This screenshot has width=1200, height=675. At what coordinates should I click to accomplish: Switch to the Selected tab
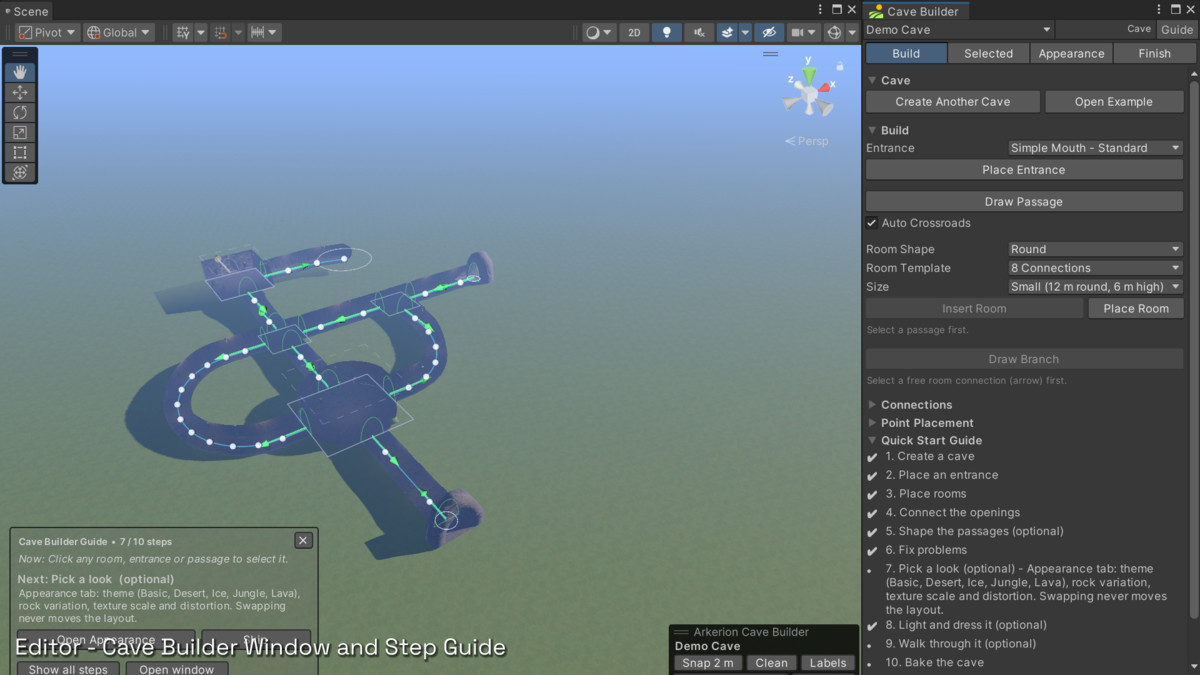click(x=988, y=54)
